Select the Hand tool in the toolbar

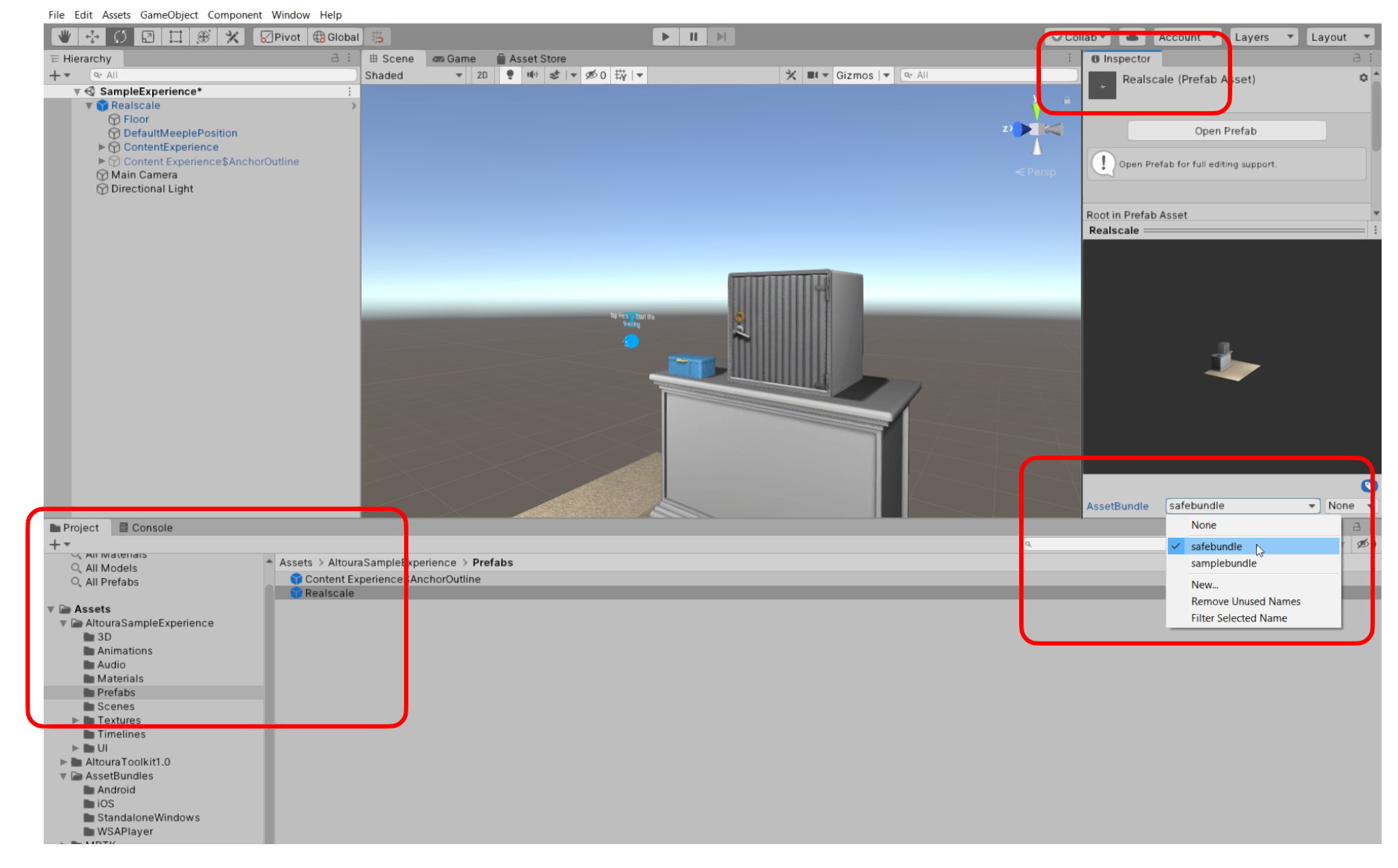[64, 37]
